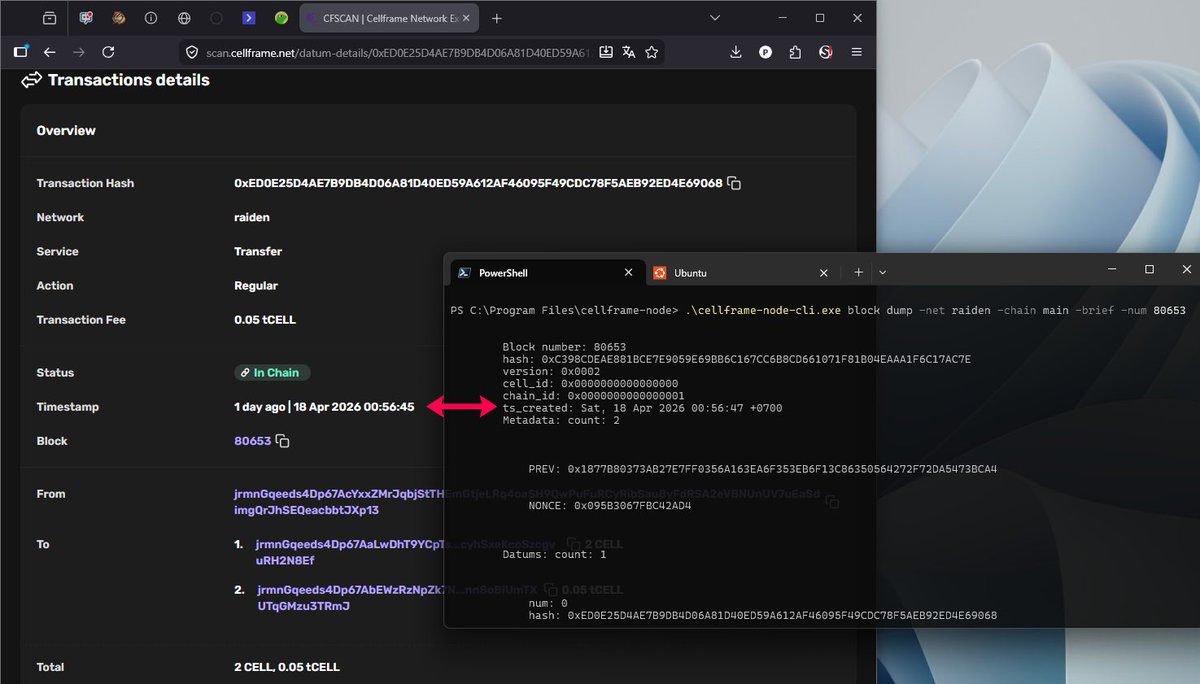The image size is (1200, 684).
Task: Click the Block number: 80653 terminal line
Action: click(x=564, y=347)
